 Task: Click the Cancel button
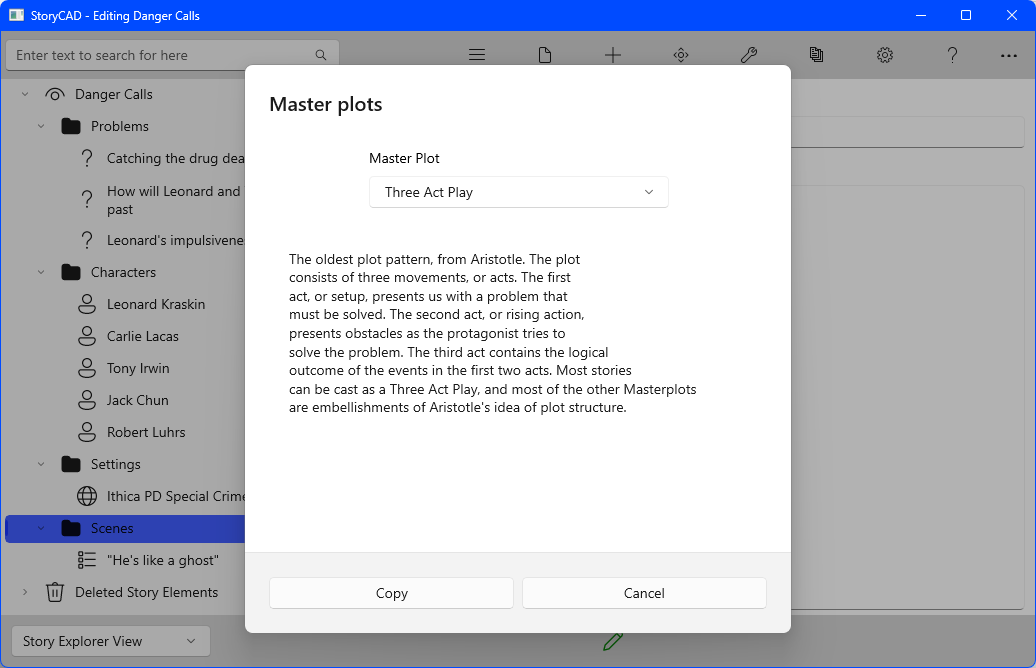[644, 593]
